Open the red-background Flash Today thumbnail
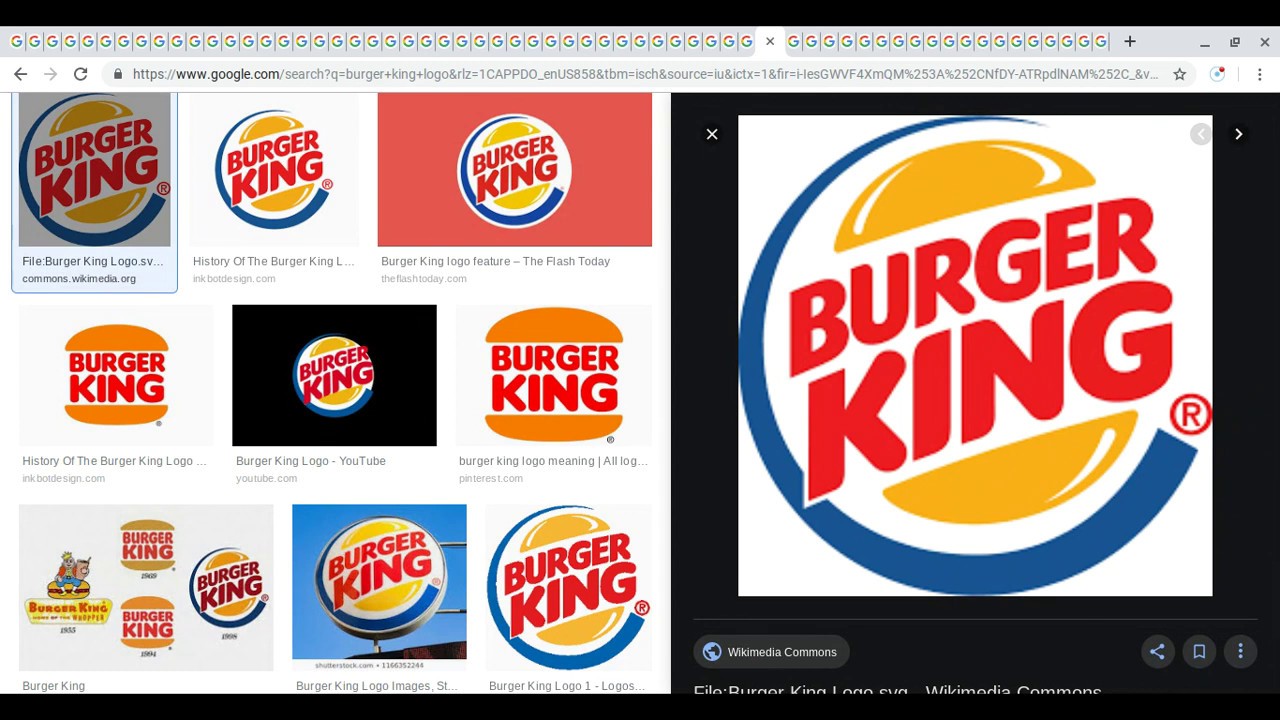The height and width of the screenshot is (720, 1280). pyautogui.click(x=514, y=170)
